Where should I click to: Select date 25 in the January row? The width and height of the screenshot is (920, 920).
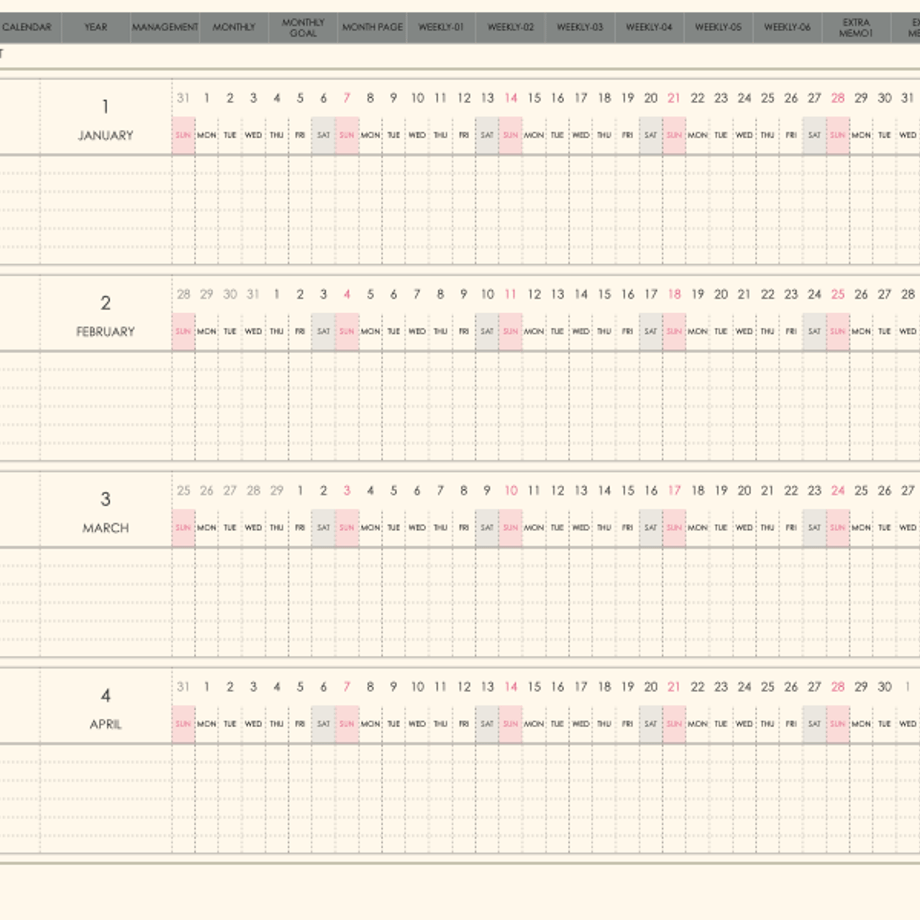click(x=767, y=98)
